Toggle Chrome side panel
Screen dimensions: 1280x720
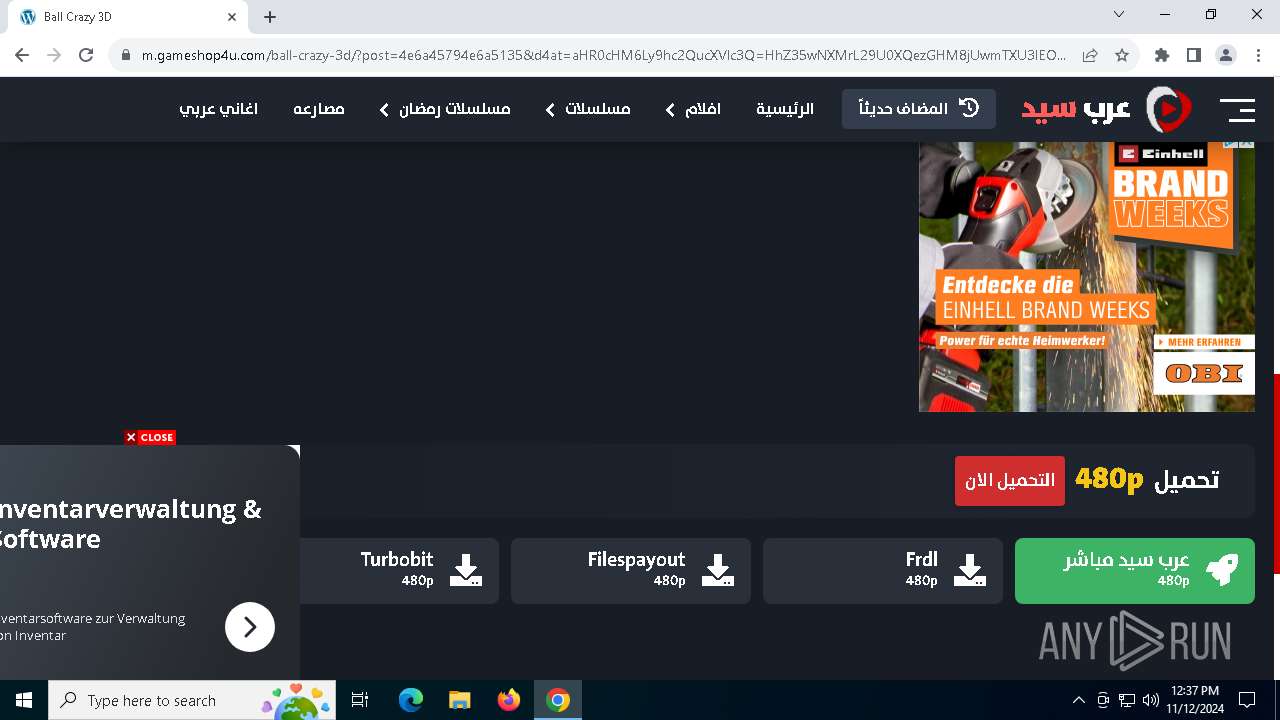(x=1194, y=56)
